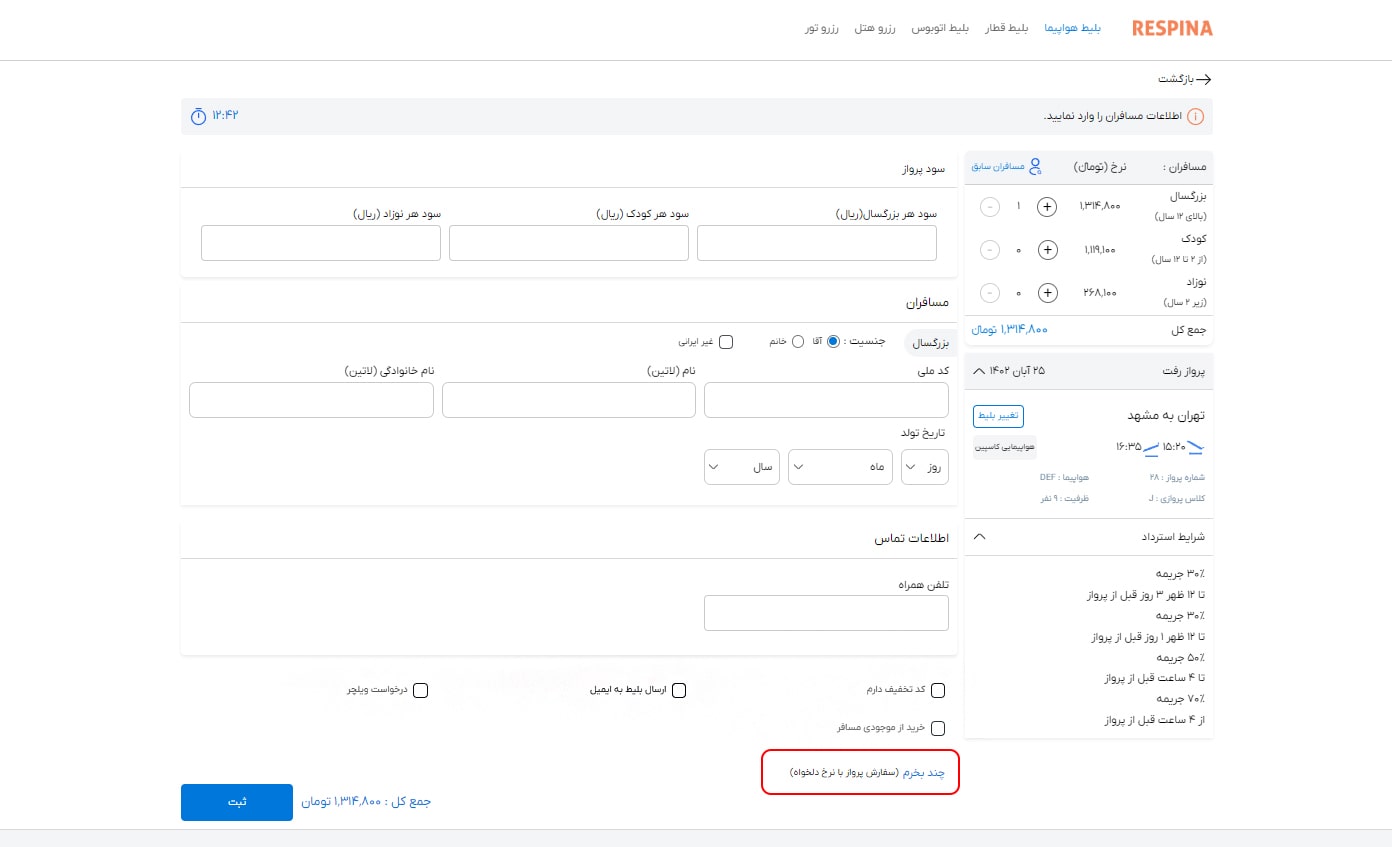Click the plus icon for adult (بزرگسال) passengers
Screen dimensions: 1392x847
1047,207
